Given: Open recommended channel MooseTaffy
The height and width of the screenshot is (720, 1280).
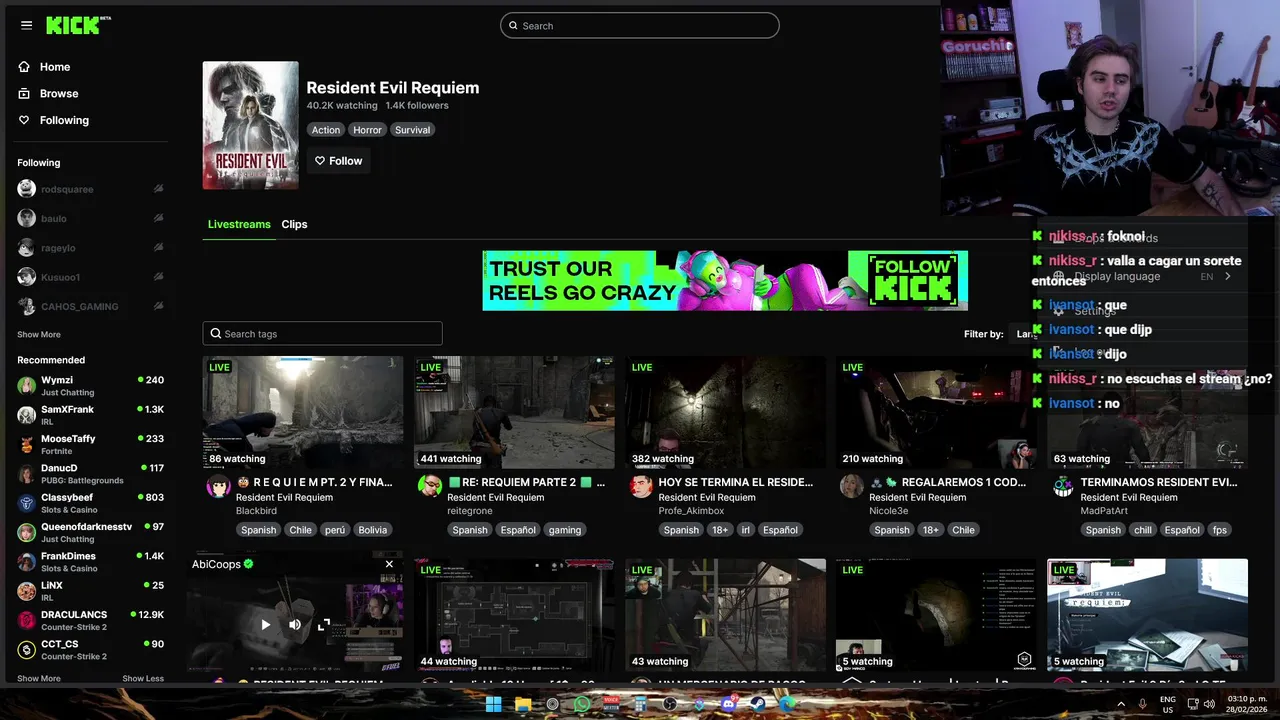Looking at the screenshot, I should tap(90, 444).
